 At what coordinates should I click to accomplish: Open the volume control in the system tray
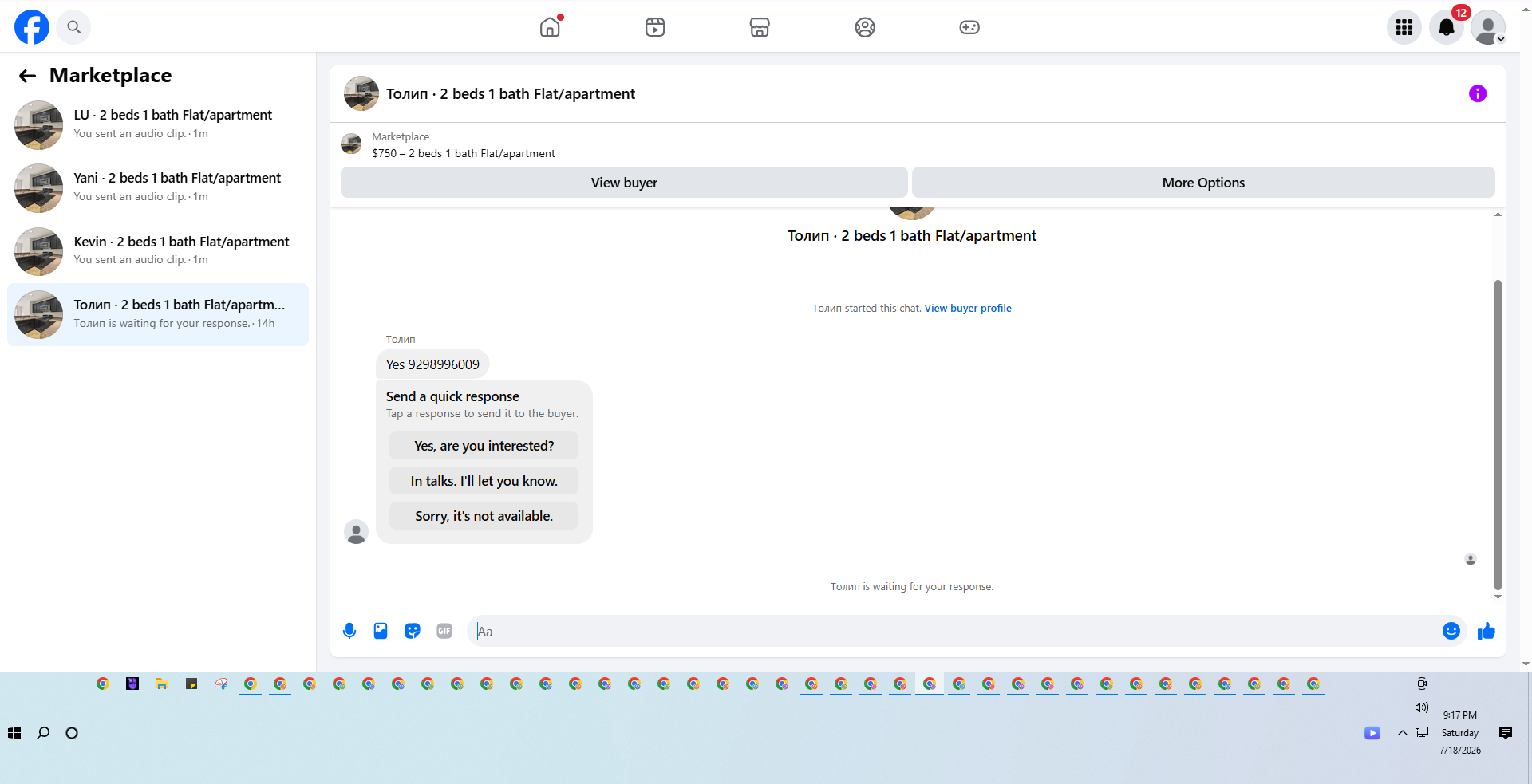coord(1421,707)
